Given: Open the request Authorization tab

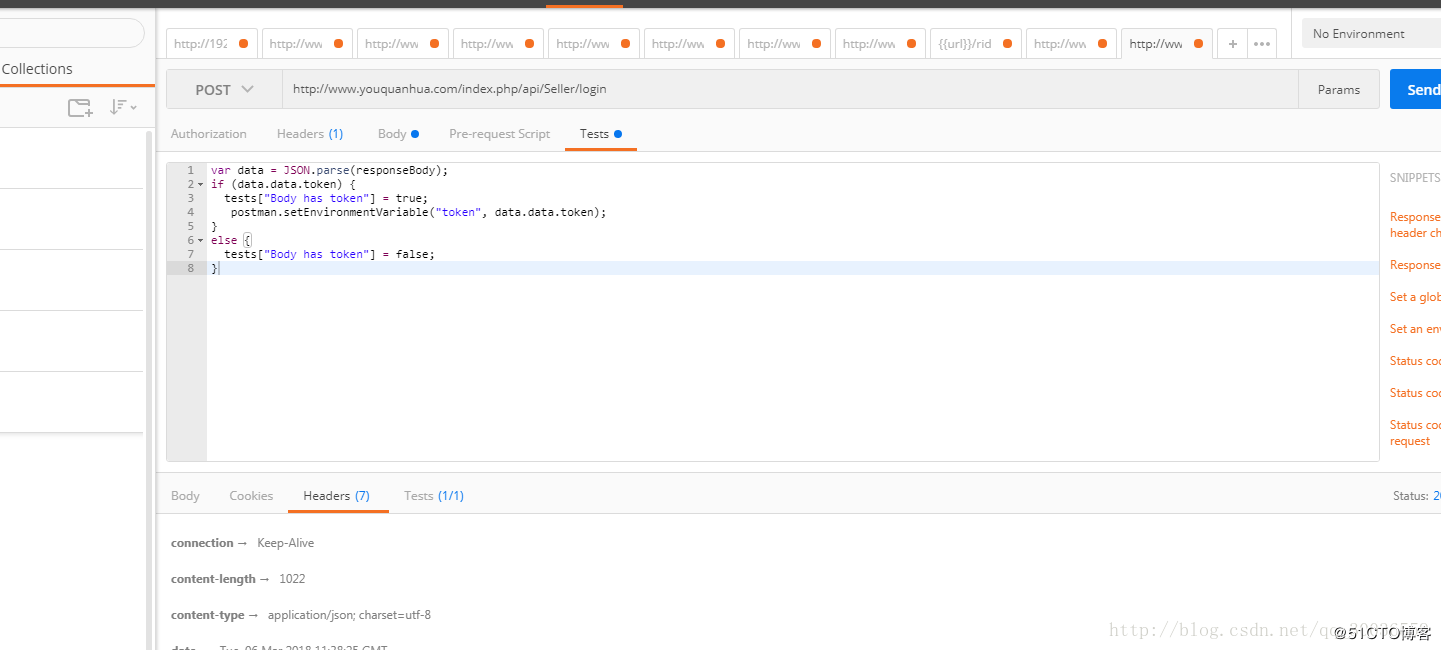Looking at the screenshot, I should [x=208, y=134].
